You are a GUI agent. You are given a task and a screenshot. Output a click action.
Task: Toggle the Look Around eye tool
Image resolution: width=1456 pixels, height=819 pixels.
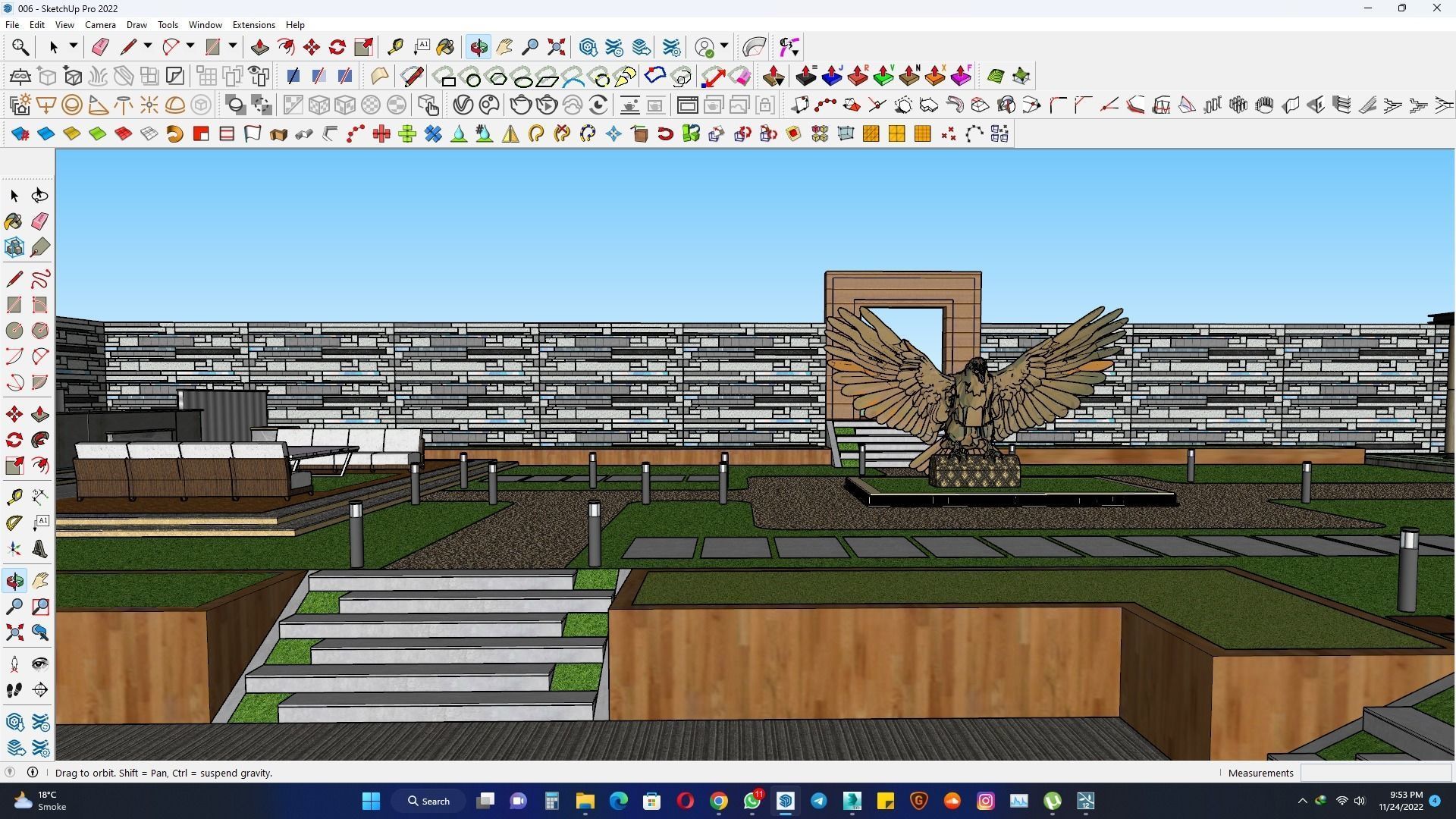coord(39,664)
